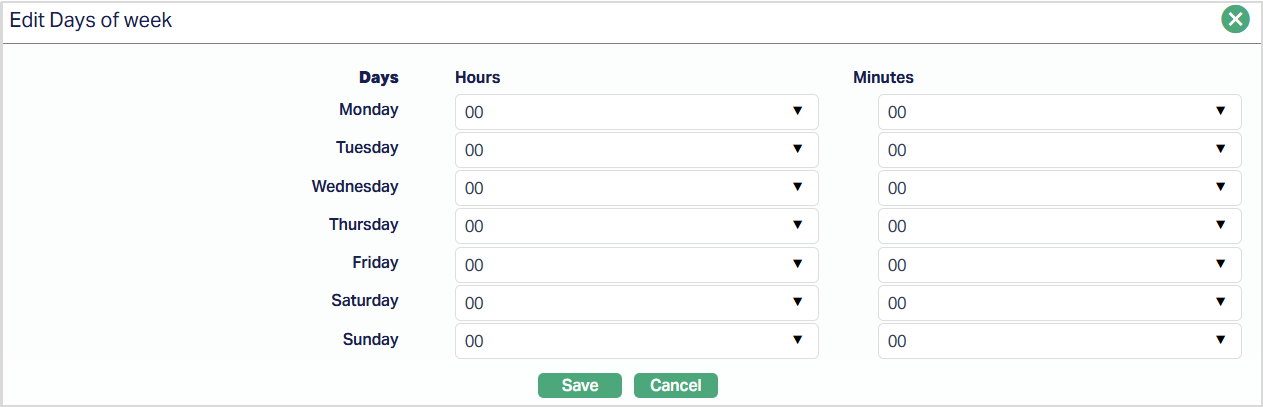Select the Wednesday minutes dropdown

click(x=1059, y=188)
